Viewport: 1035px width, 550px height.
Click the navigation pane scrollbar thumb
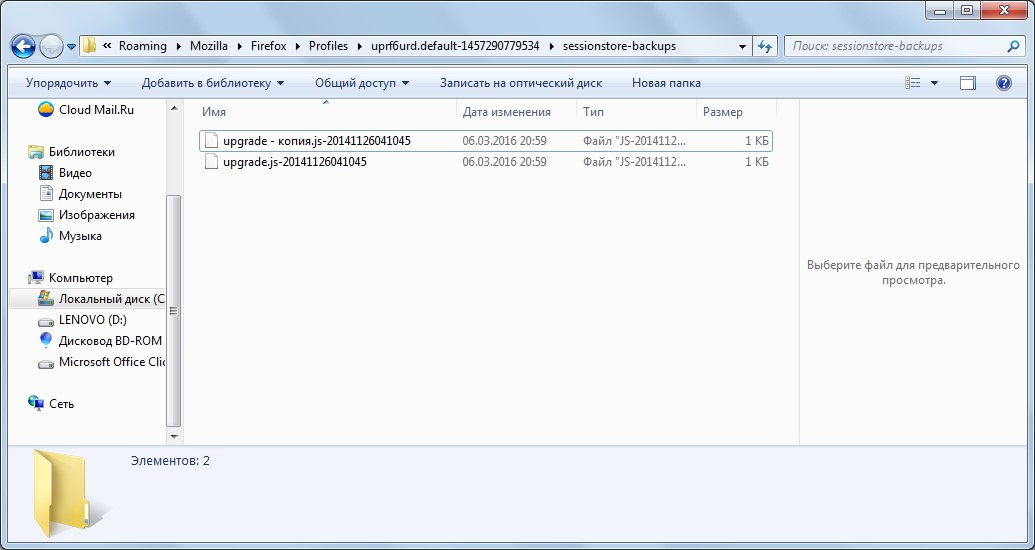point(174,311)
